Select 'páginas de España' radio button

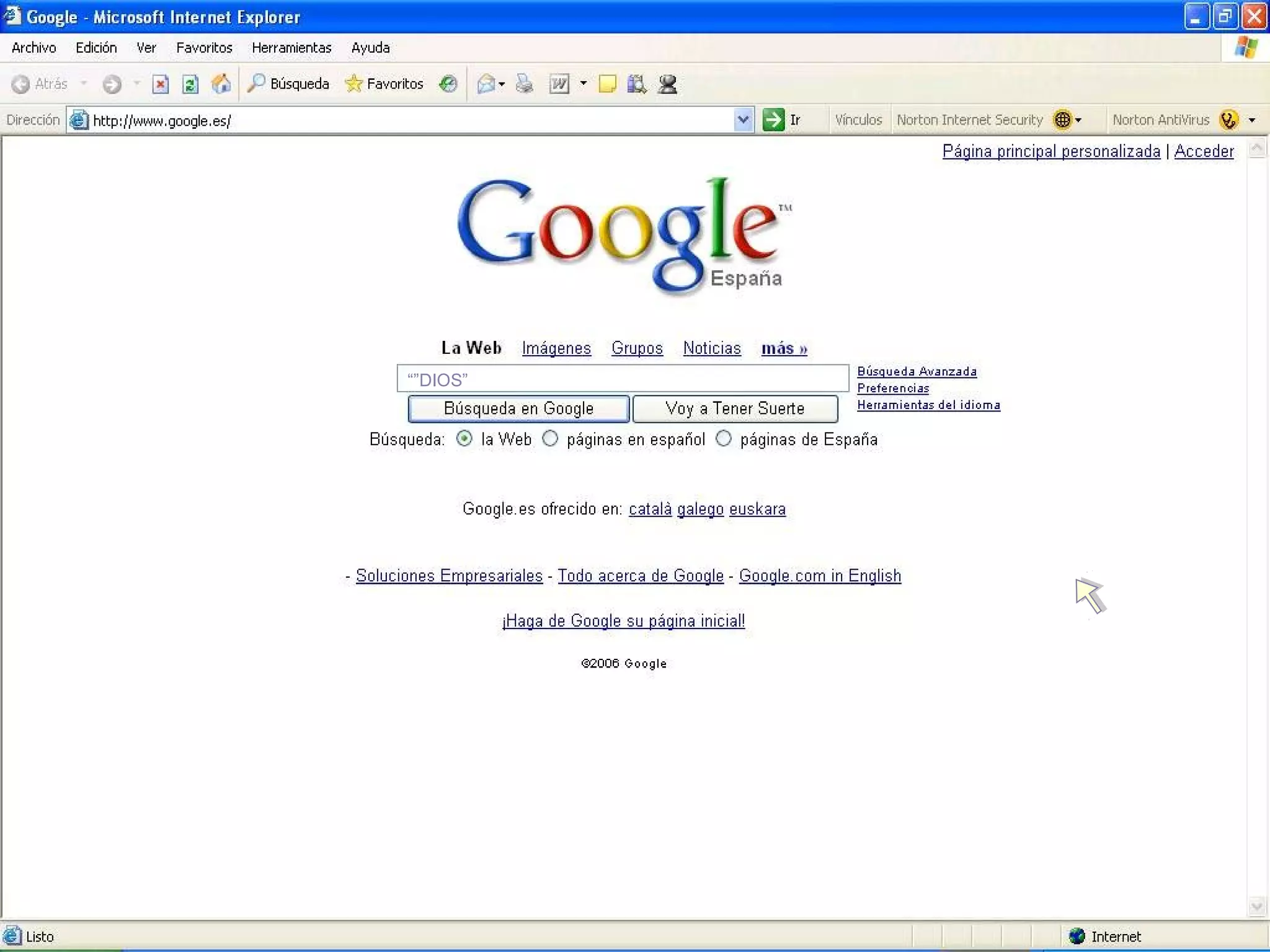point(723,439)
